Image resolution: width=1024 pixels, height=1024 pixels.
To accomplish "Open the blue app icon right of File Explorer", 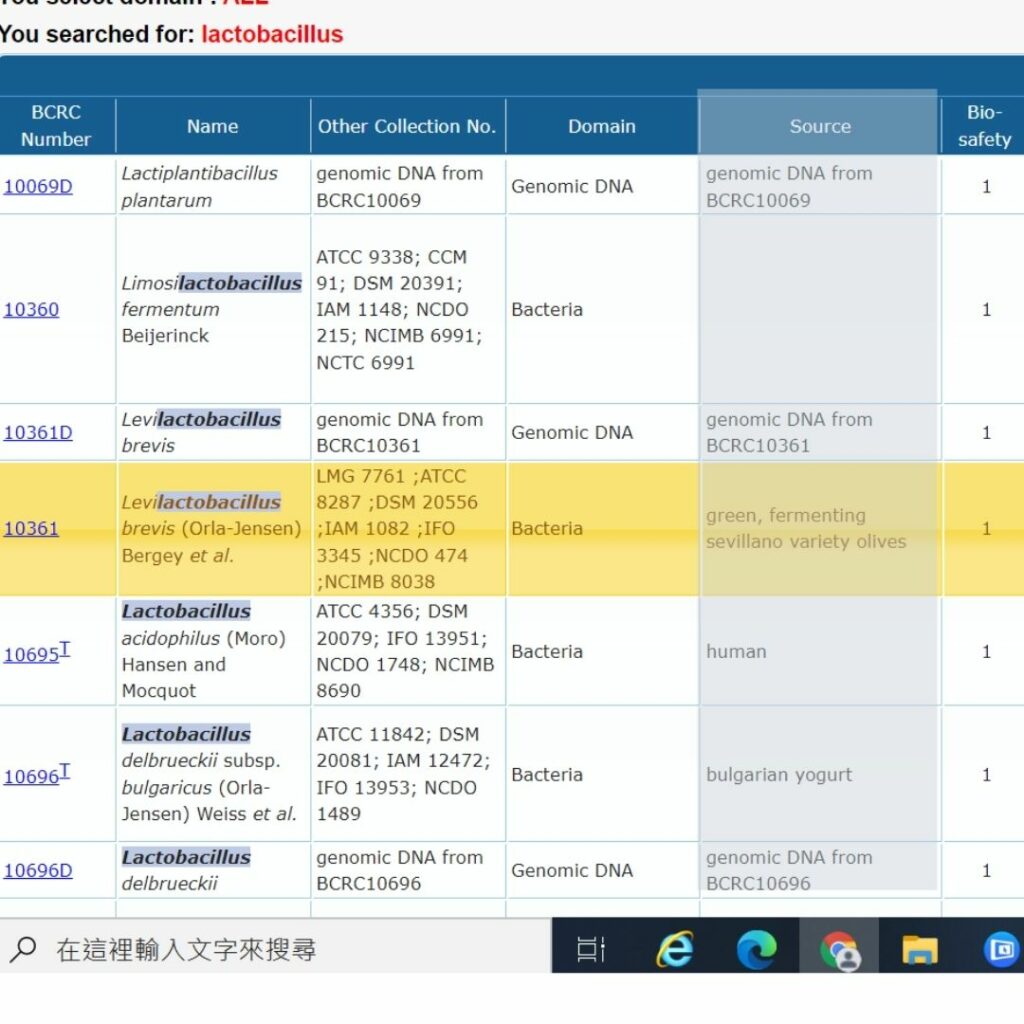I will pyautogui.click(x=1000, y=950).
